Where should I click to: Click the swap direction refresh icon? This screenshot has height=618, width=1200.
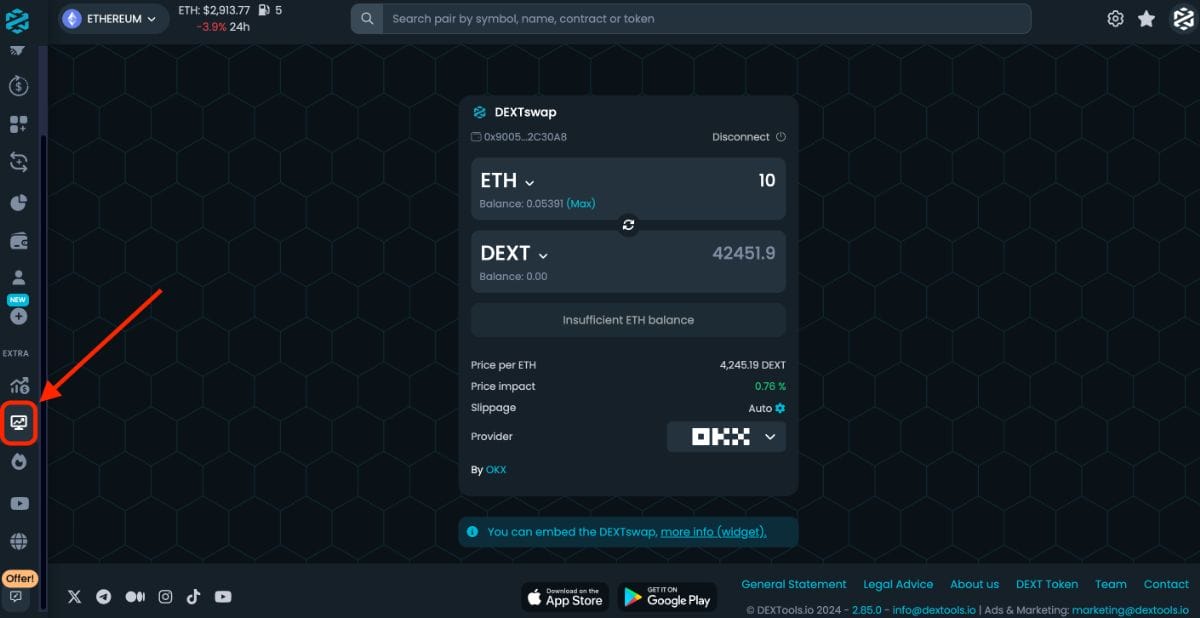(628, 225)
